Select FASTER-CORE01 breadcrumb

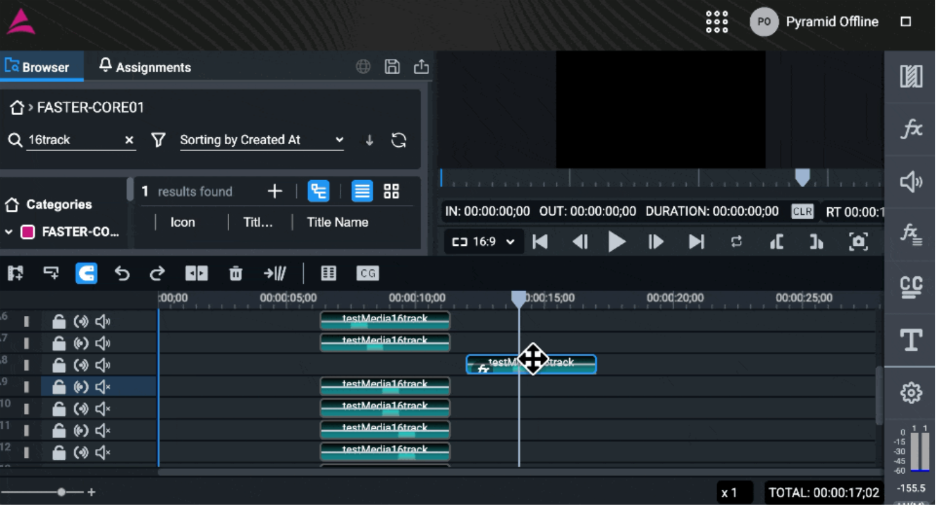(91, 107)
